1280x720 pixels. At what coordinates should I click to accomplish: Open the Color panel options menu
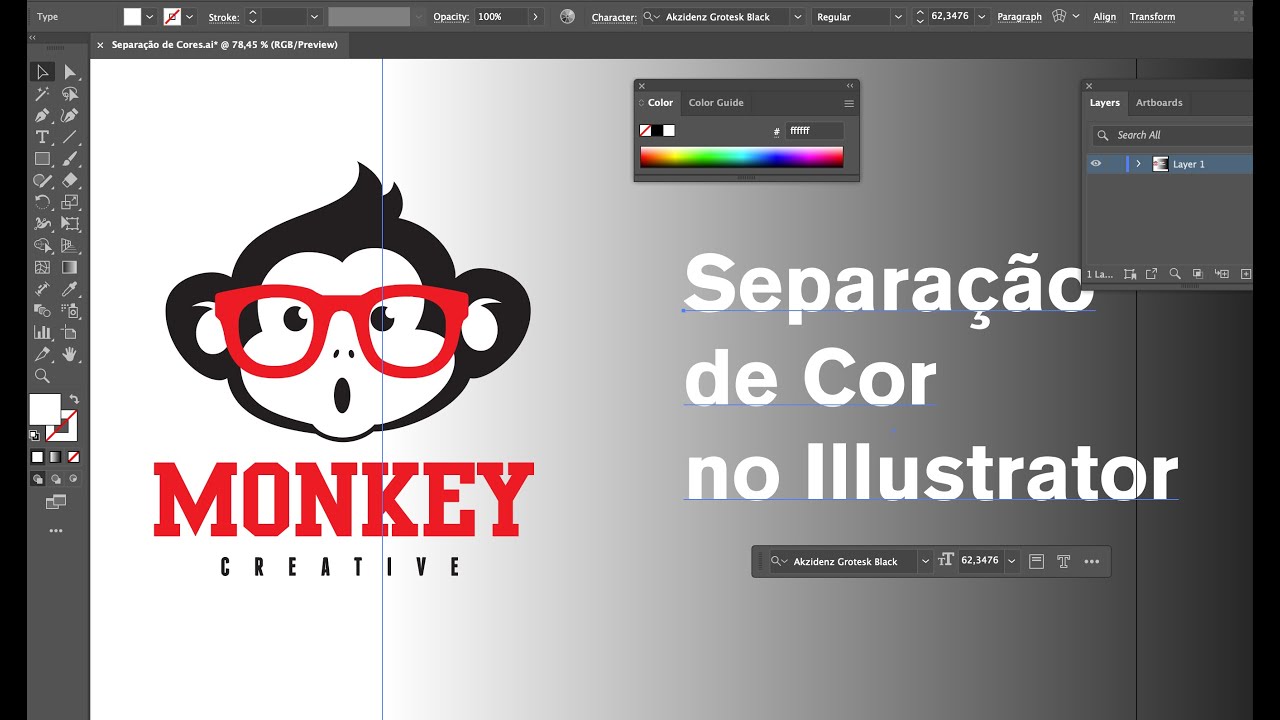[849, 103]
